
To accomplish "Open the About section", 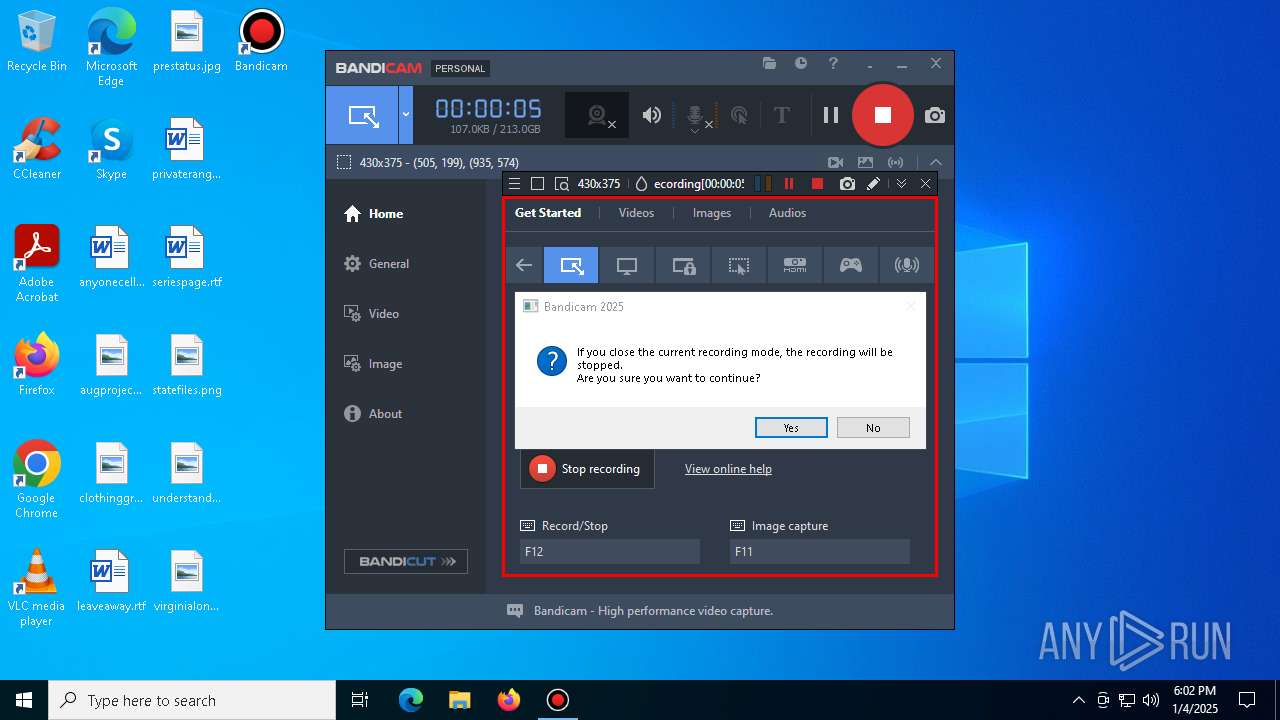I will point(373,414).
